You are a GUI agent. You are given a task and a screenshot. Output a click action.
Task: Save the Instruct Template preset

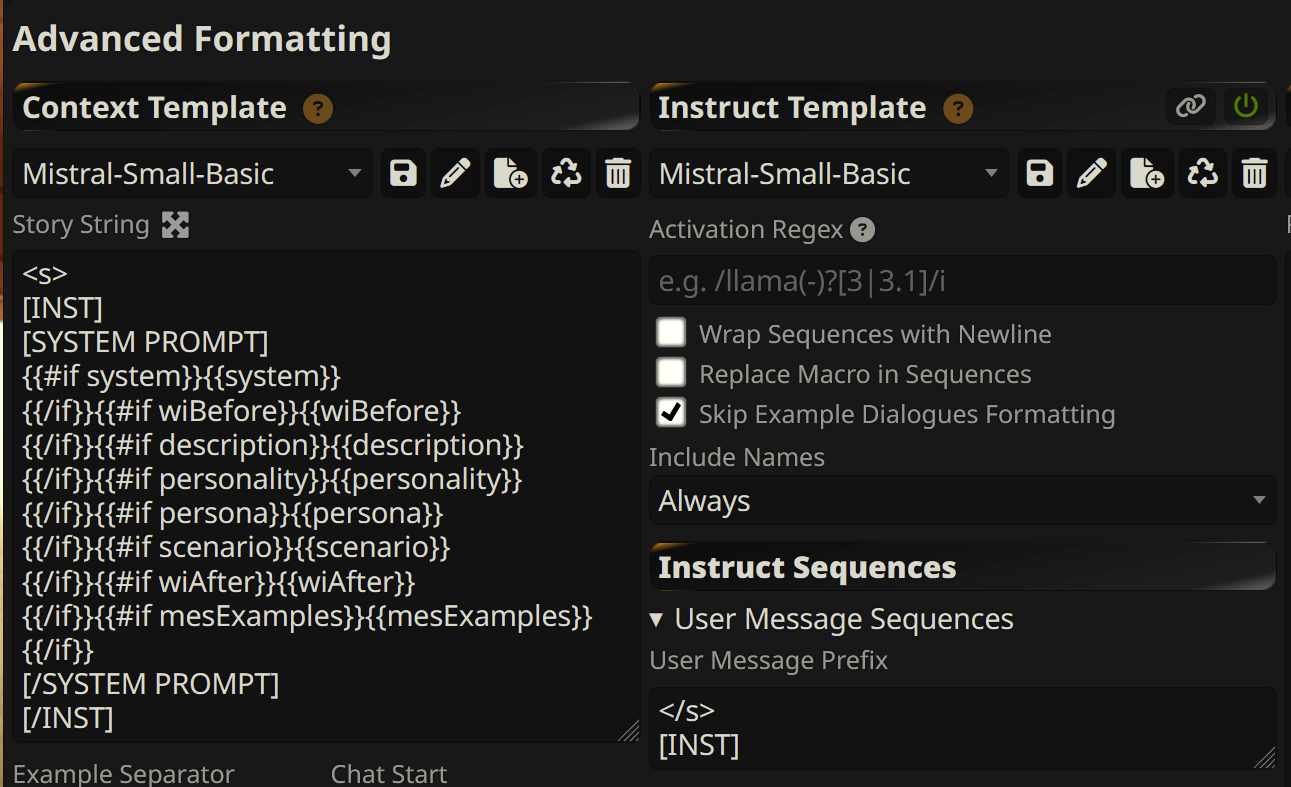(x=1039, y=174)
